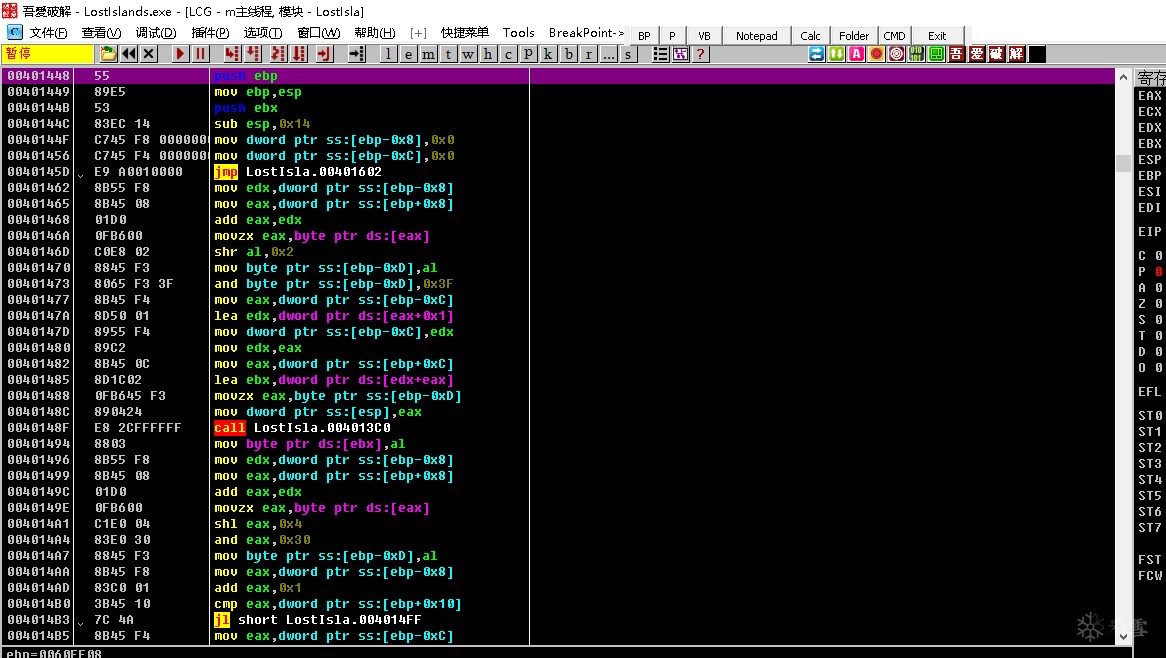Open the Tools menu

tap(518, 33)
